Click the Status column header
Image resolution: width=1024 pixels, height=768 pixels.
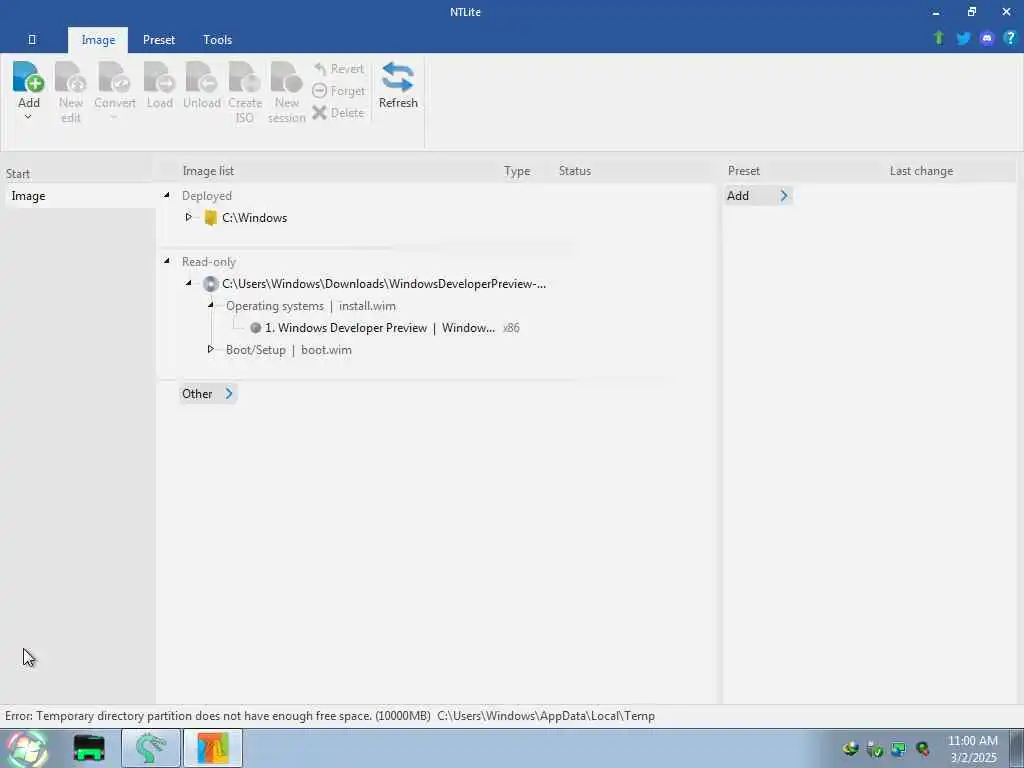point(575,171)
